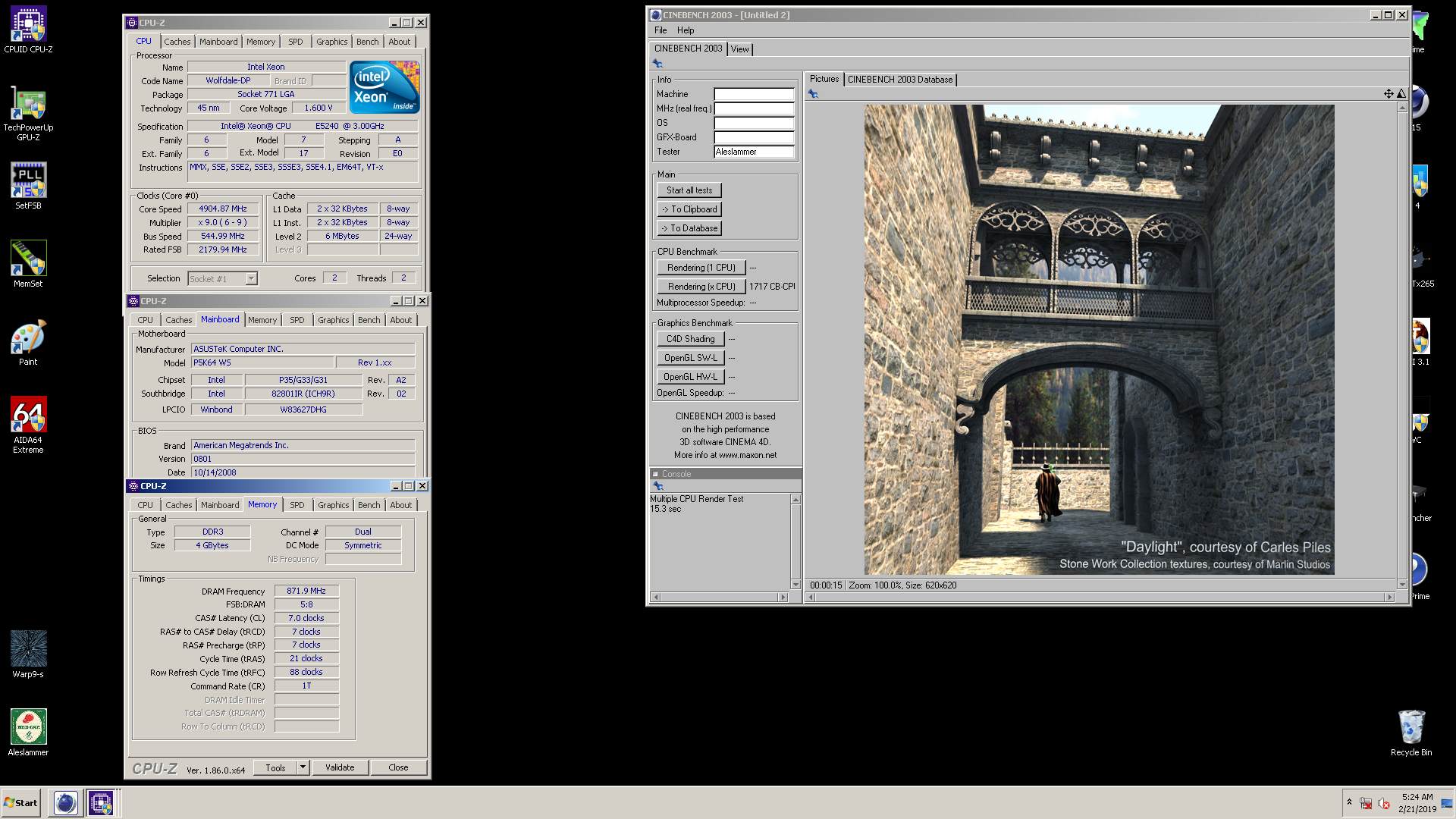Click the Core Speed value 4904.87 MHz
The height and width of the screenshot is (819, 1456).
tap(223, 209)
